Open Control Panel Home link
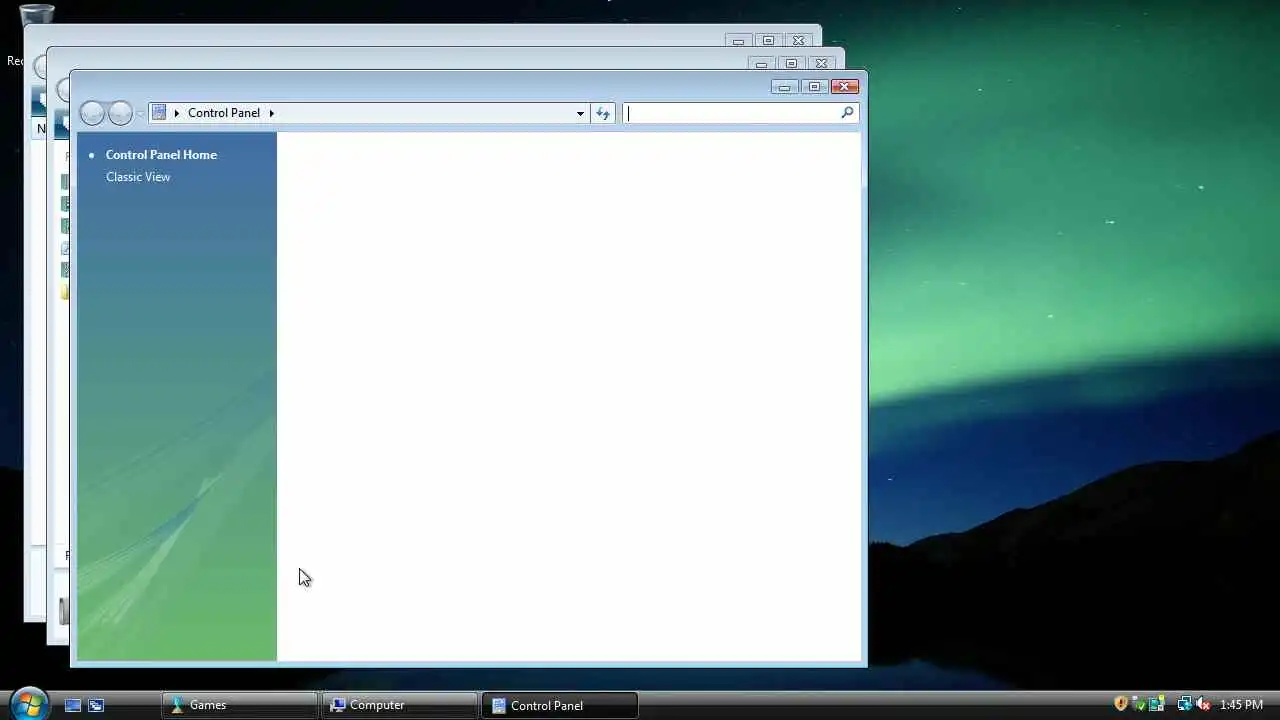Screen dimensions: 1280x720 161,155
